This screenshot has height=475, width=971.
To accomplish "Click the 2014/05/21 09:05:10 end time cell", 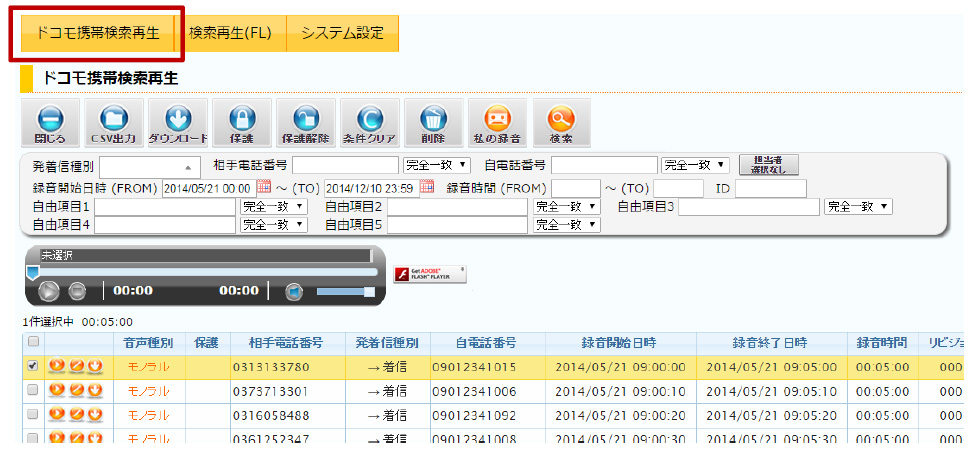I will (x=772, y=391).
